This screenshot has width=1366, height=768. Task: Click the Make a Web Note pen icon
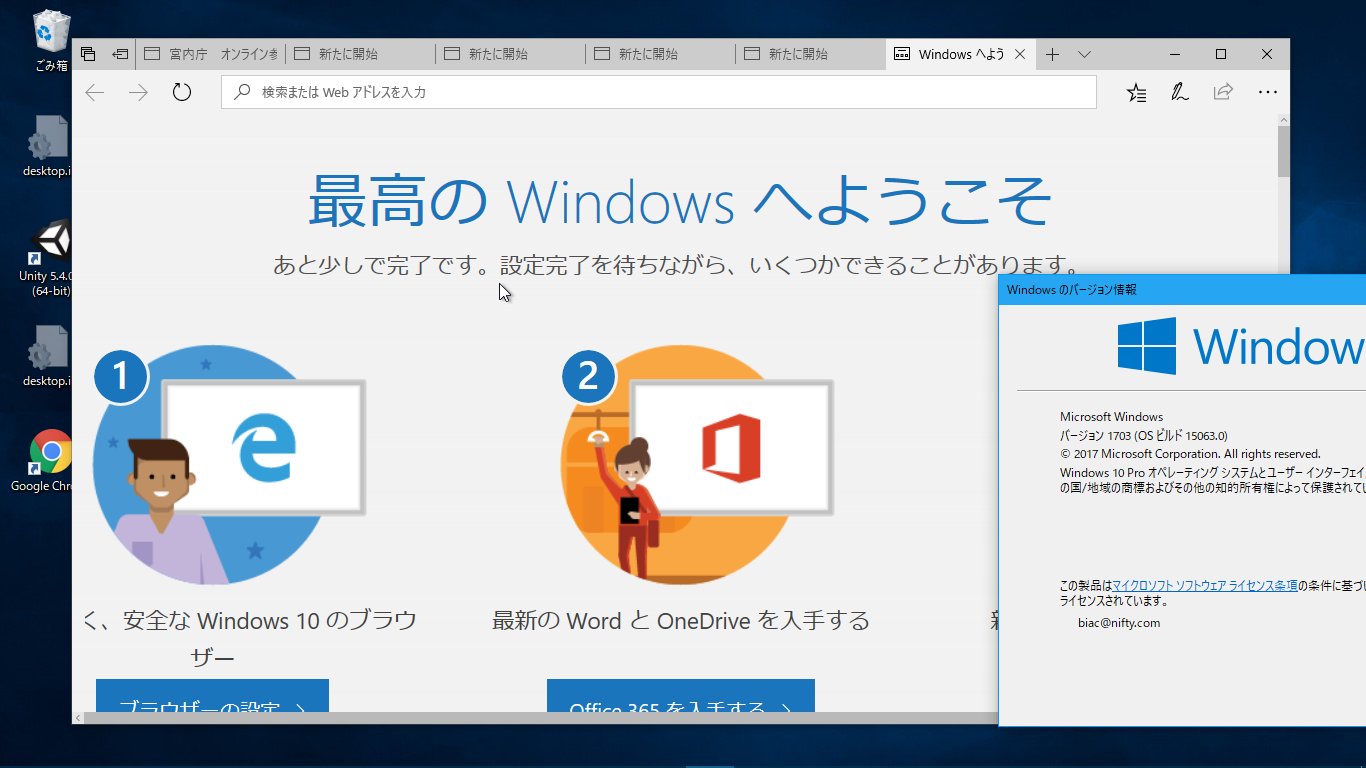(1180, 93)
